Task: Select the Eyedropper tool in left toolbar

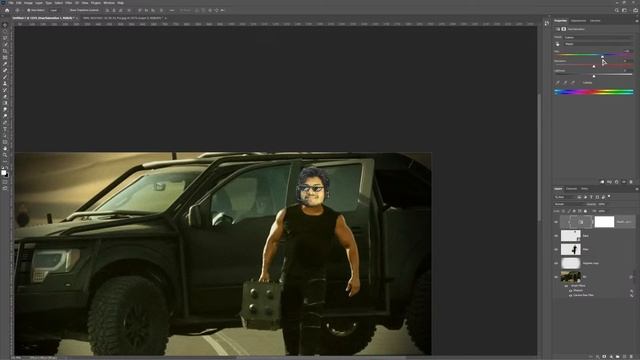Action: [5, 64]
